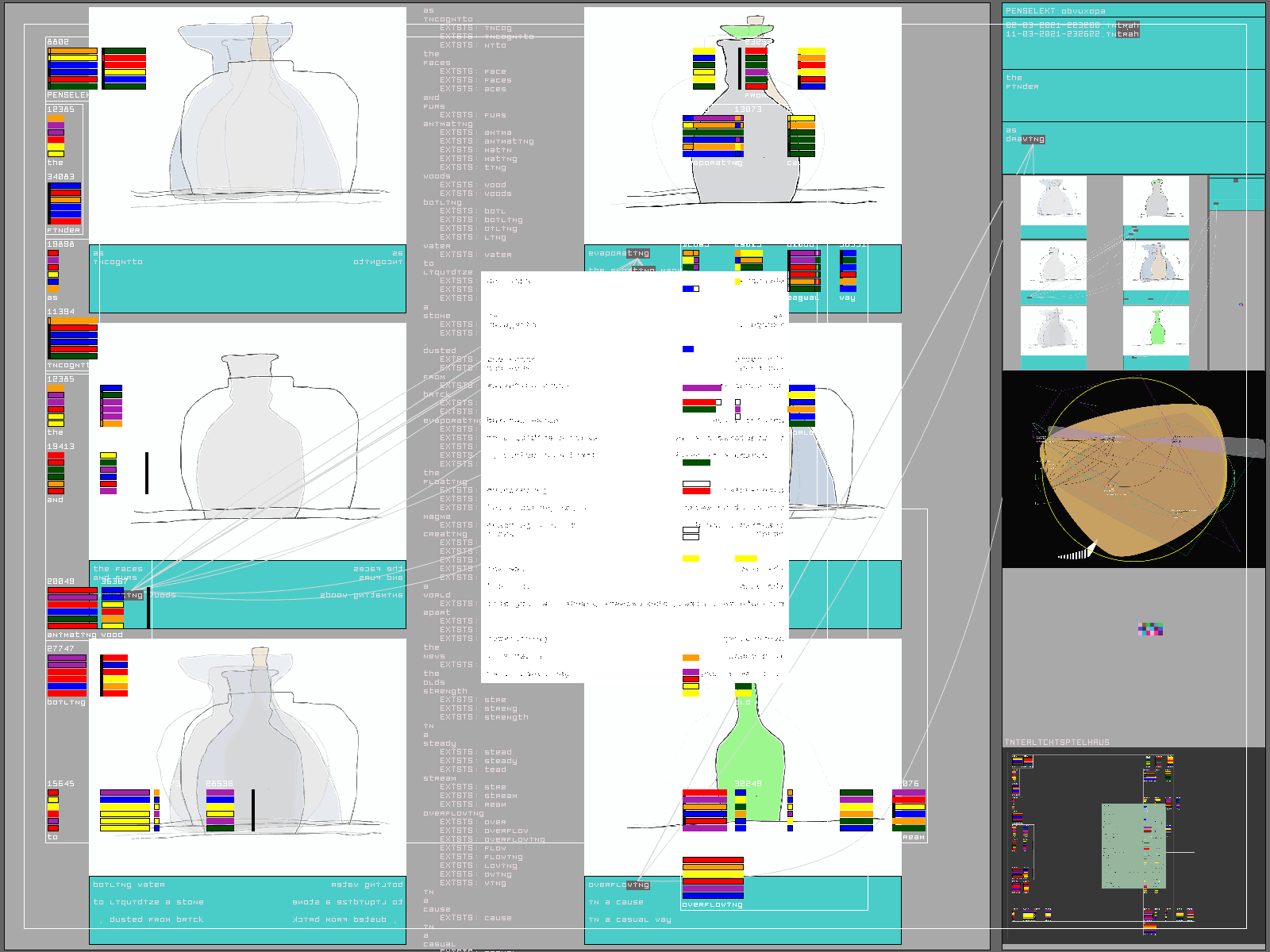Click the pixelated multicolor icon in gray panel
This screenshot has width=1270, height=952.
pos(1150,630)
